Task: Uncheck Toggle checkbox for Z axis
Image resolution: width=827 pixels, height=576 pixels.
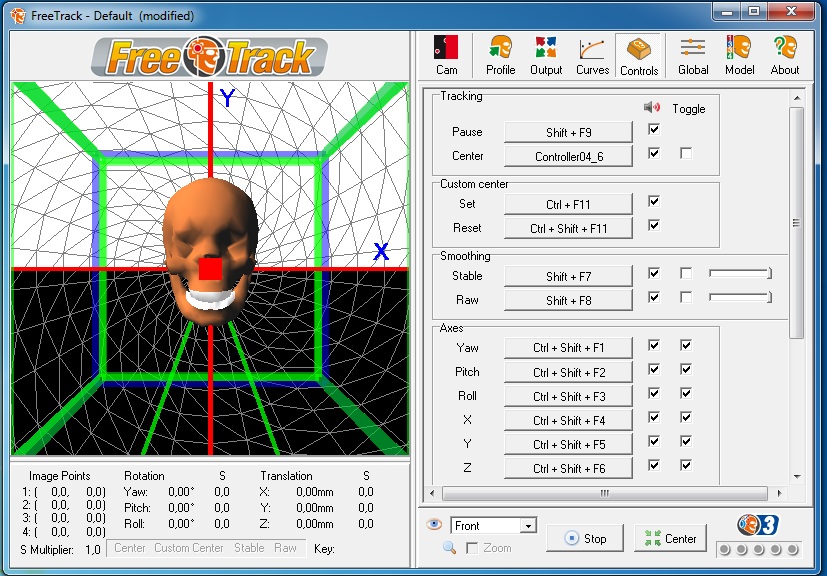Action: pos(686,465)
